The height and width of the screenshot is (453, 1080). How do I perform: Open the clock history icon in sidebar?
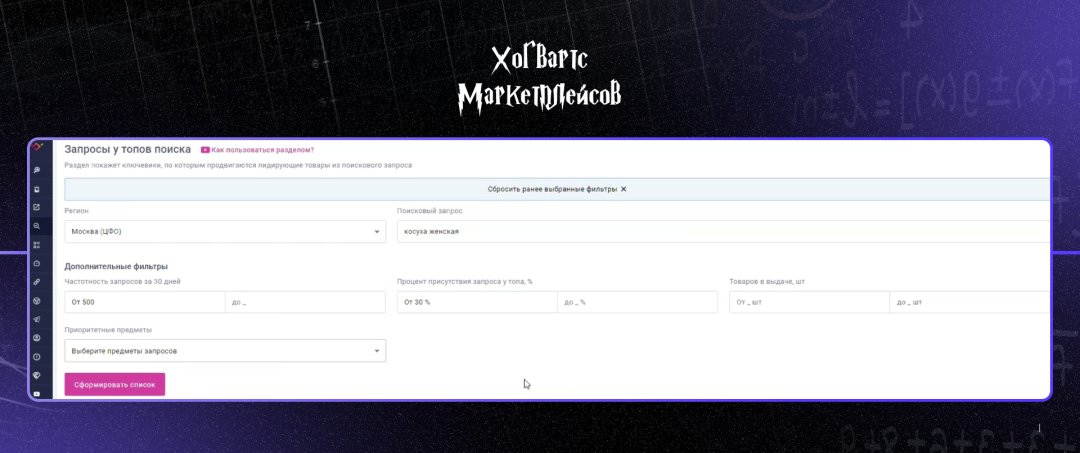[x=37, y=356]
